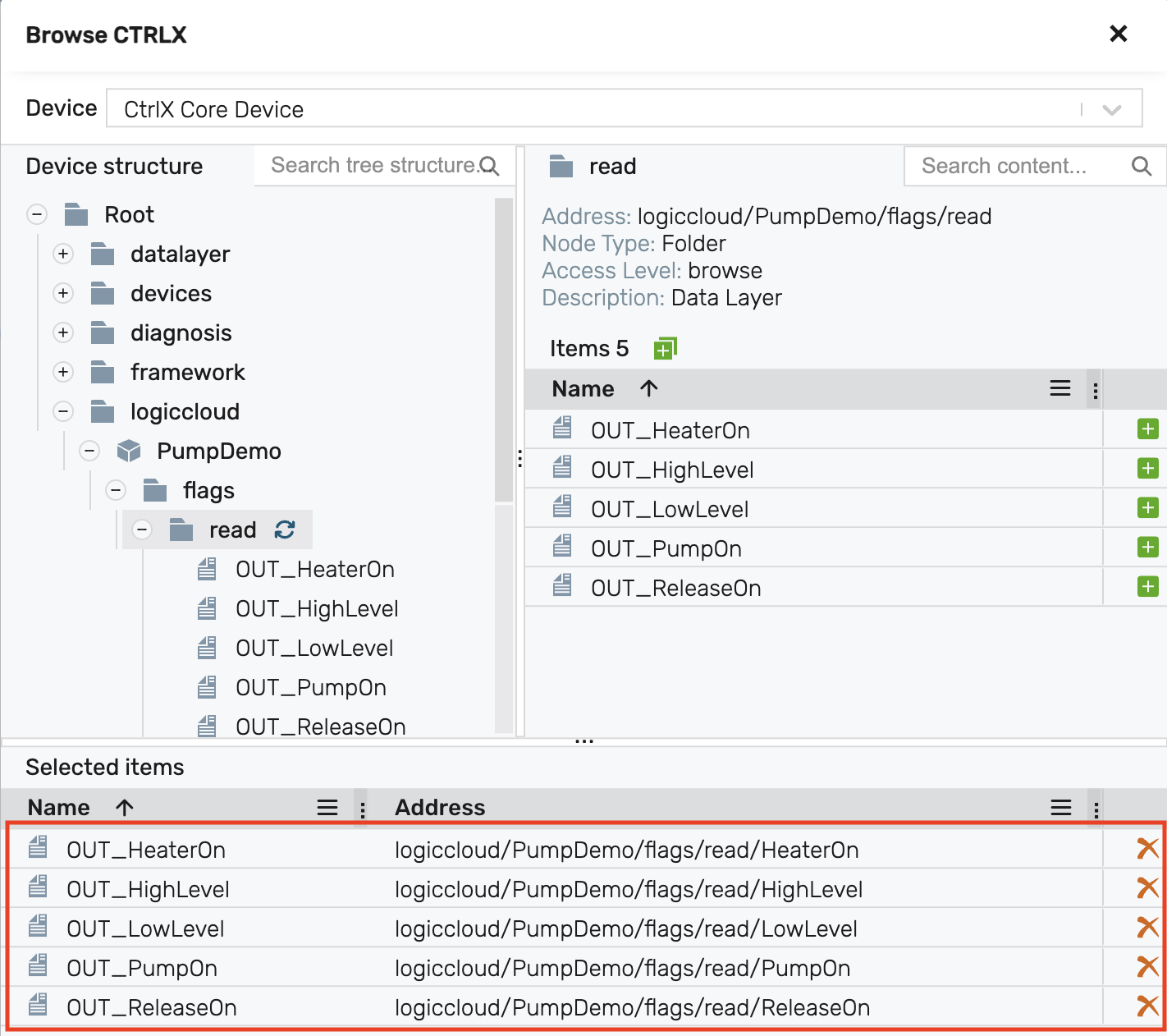1167x1036 pixels.
Task: Add OUT_PumpOn using its green plus
Action: click(1147, 548)
